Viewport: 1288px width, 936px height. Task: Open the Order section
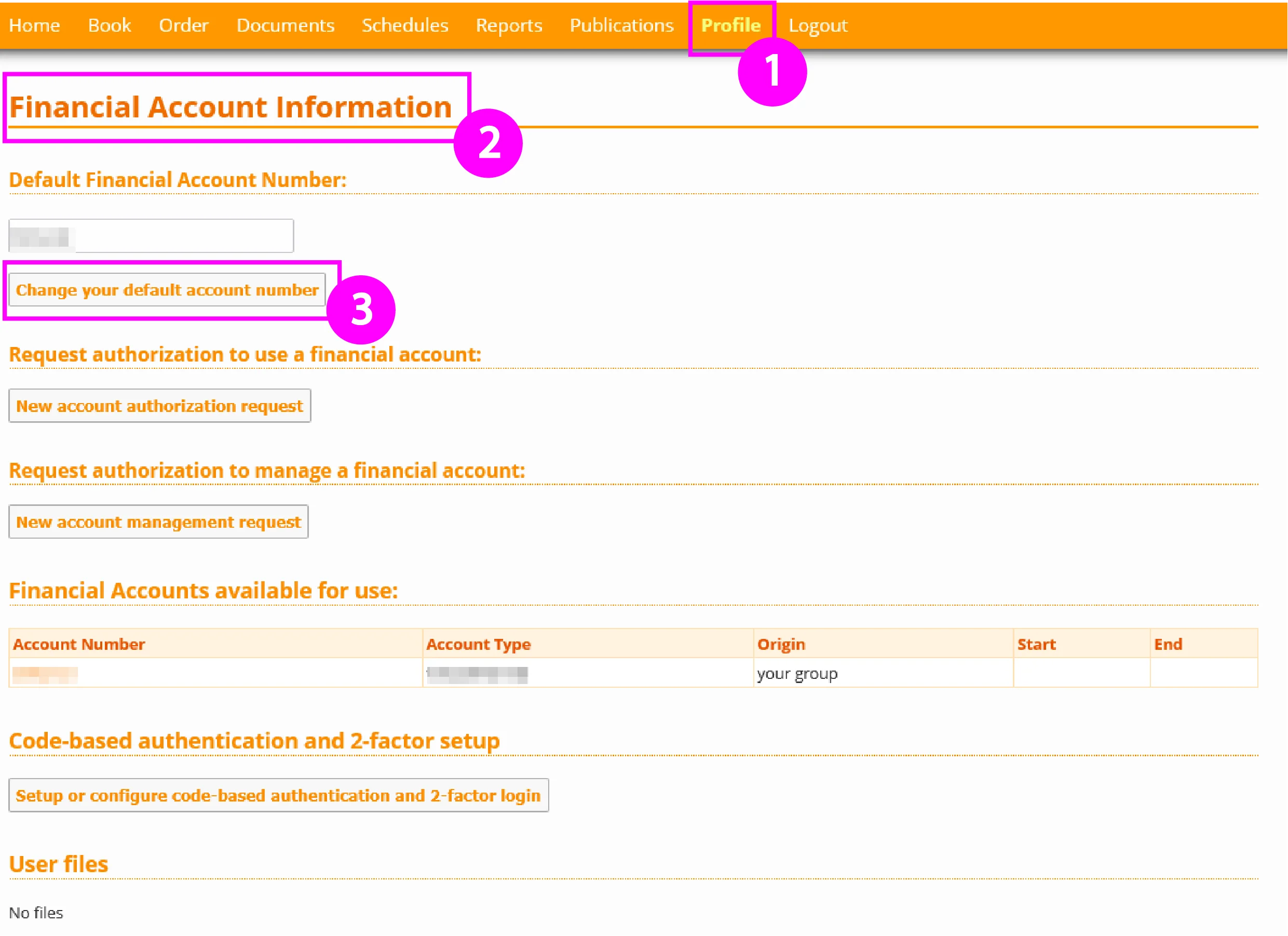click(183, 25)
